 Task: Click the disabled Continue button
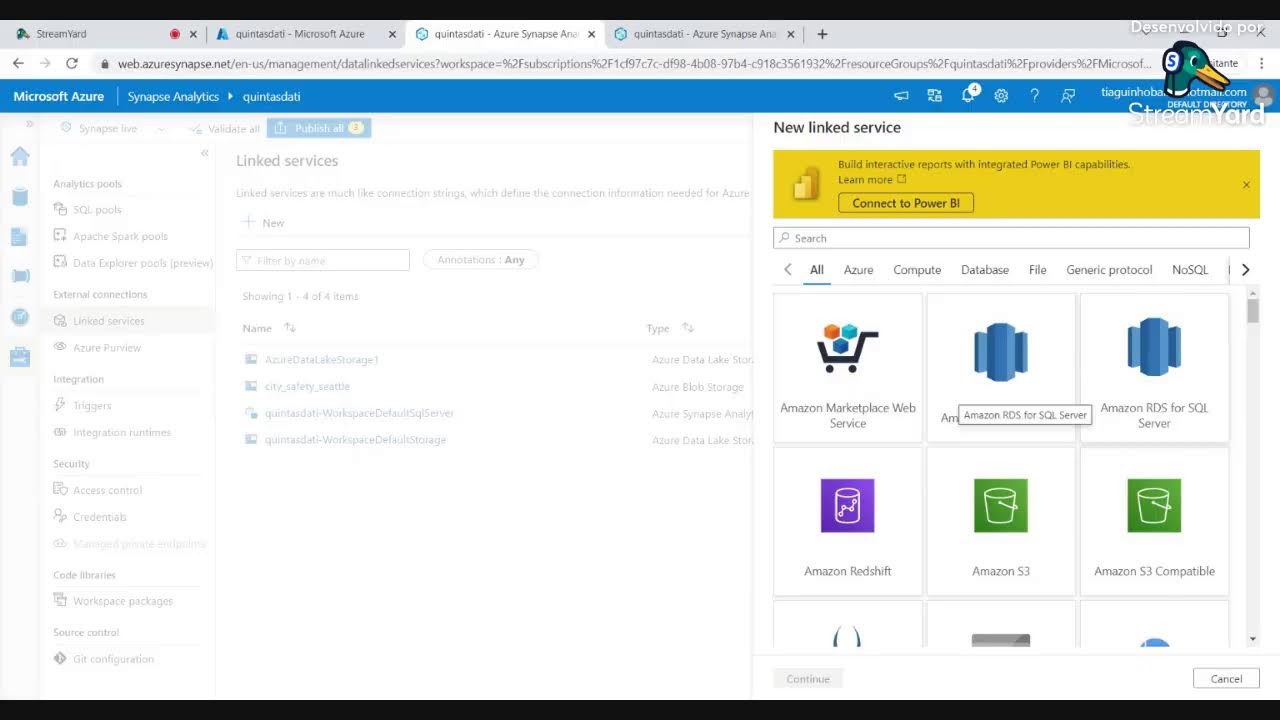coord(808,679)
